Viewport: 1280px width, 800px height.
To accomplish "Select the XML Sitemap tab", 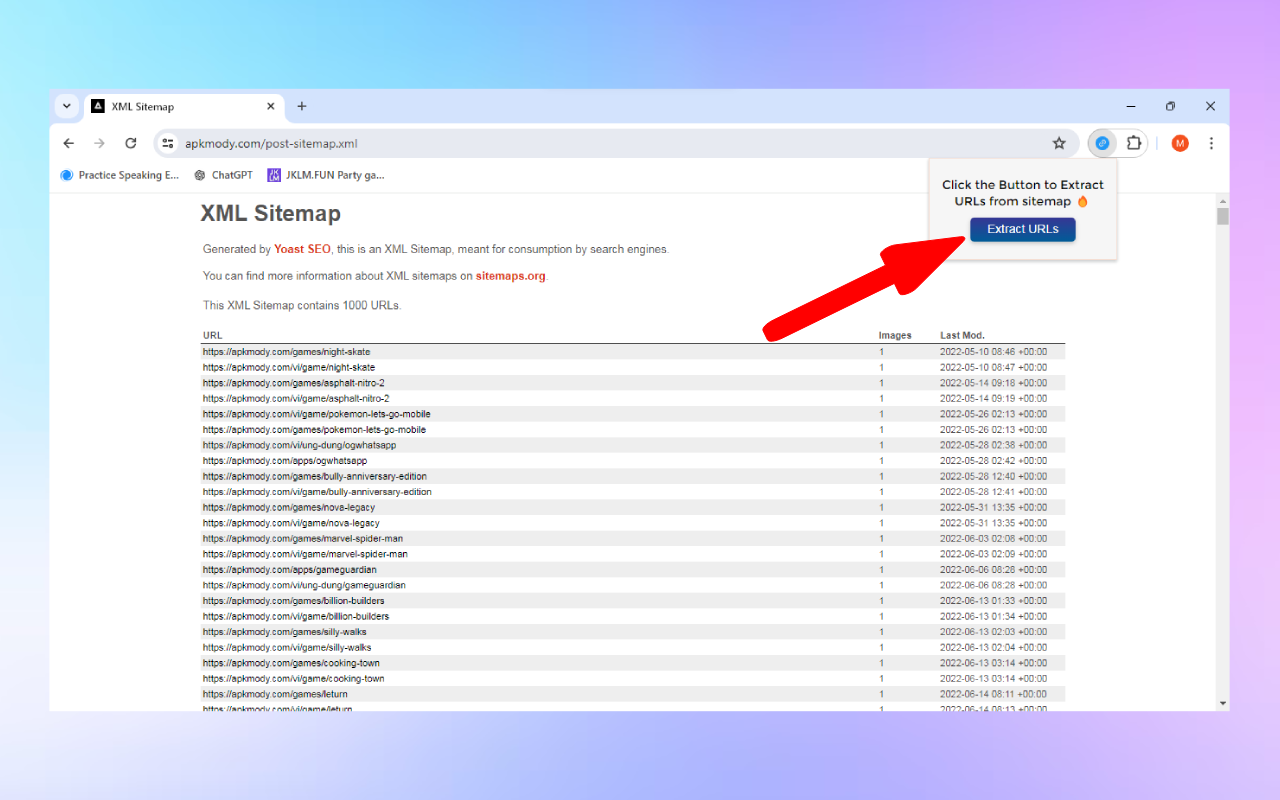I will 185,106.
